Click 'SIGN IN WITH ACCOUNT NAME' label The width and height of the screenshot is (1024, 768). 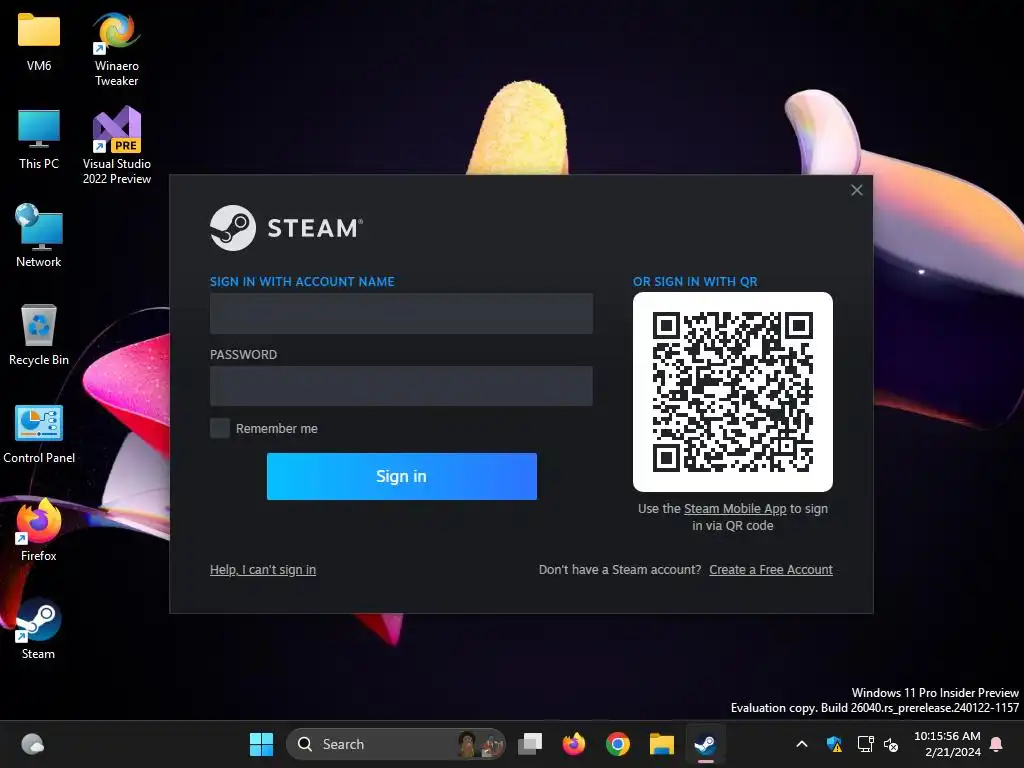[302, 281]
